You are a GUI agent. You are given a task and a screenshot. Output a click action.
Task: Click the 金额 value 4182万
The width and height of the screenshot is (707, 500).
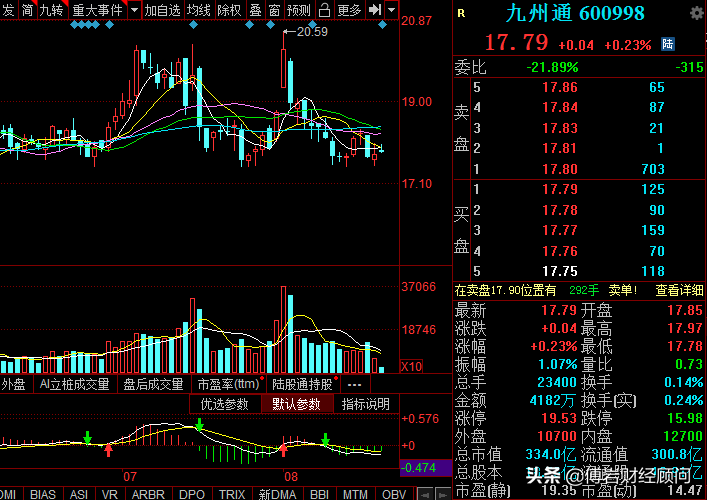pyautogui.click(x=553, y=400)
